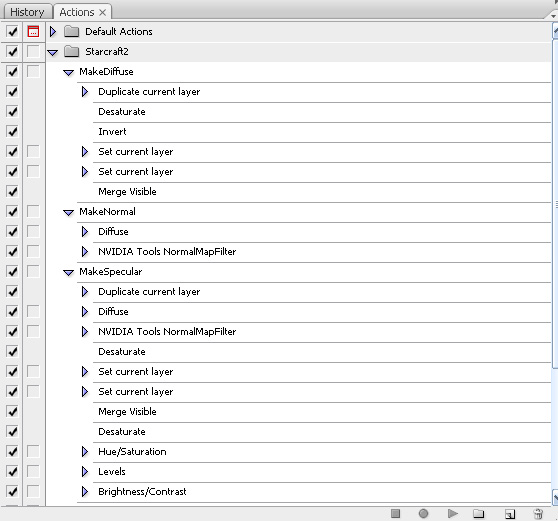Play the selected action
Image resolution: width=558 pixels, height=521 pixels.
click(x=452, y=513)
